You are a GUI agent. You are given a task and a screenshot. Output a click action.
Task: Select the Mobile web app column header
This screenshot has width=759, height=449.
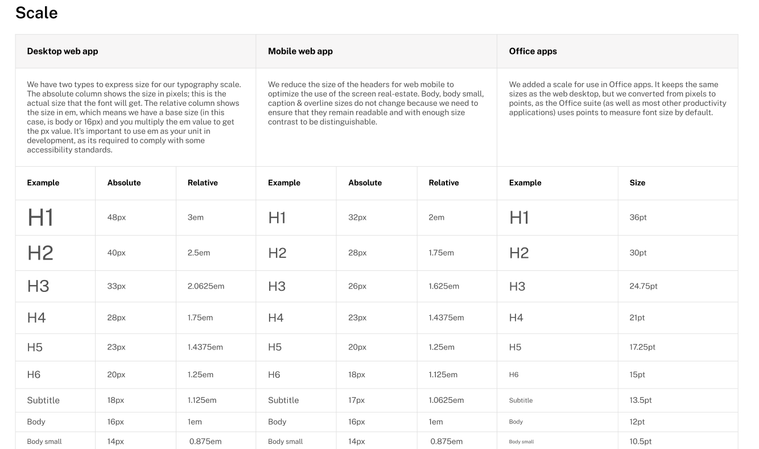[x=300, y=51]
